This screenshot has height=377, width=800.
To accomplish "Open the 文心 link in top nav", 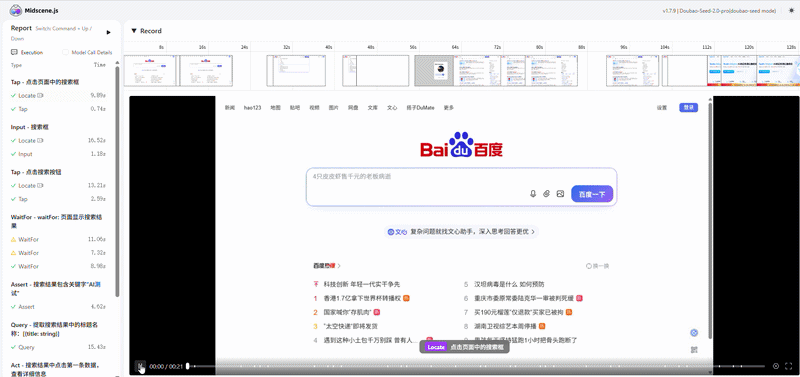I will pyautogui.click(x=392, y=108).
